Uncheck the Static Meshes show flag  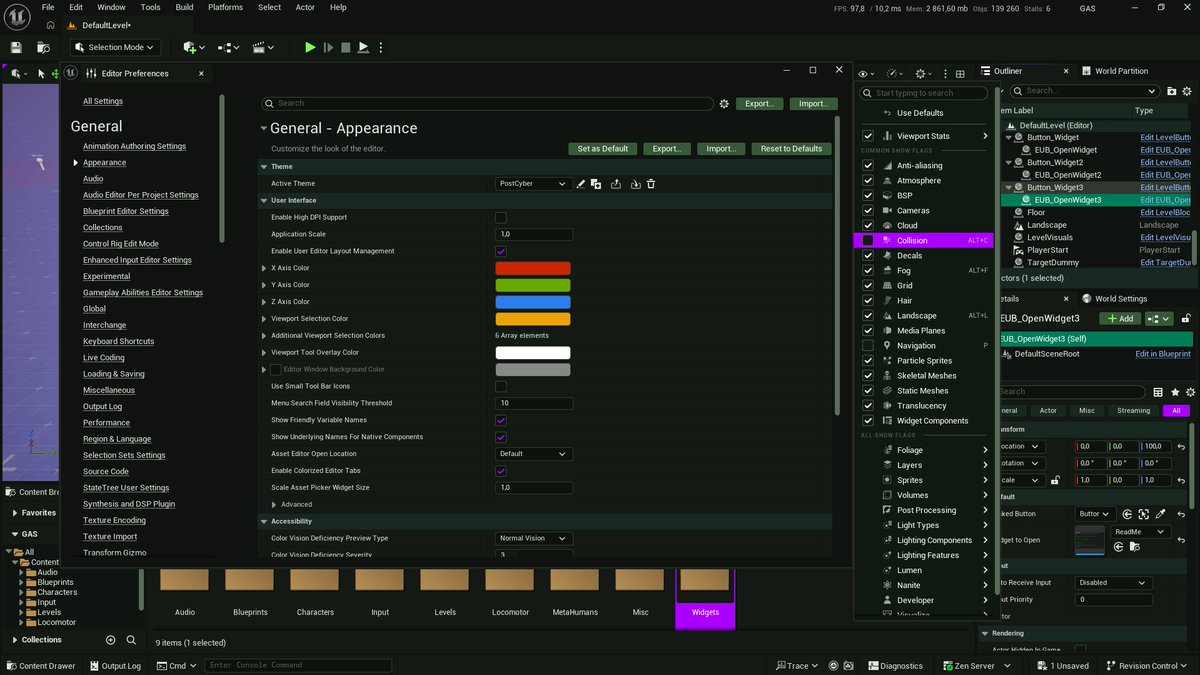pyautogui.click(x=868, y=390)
